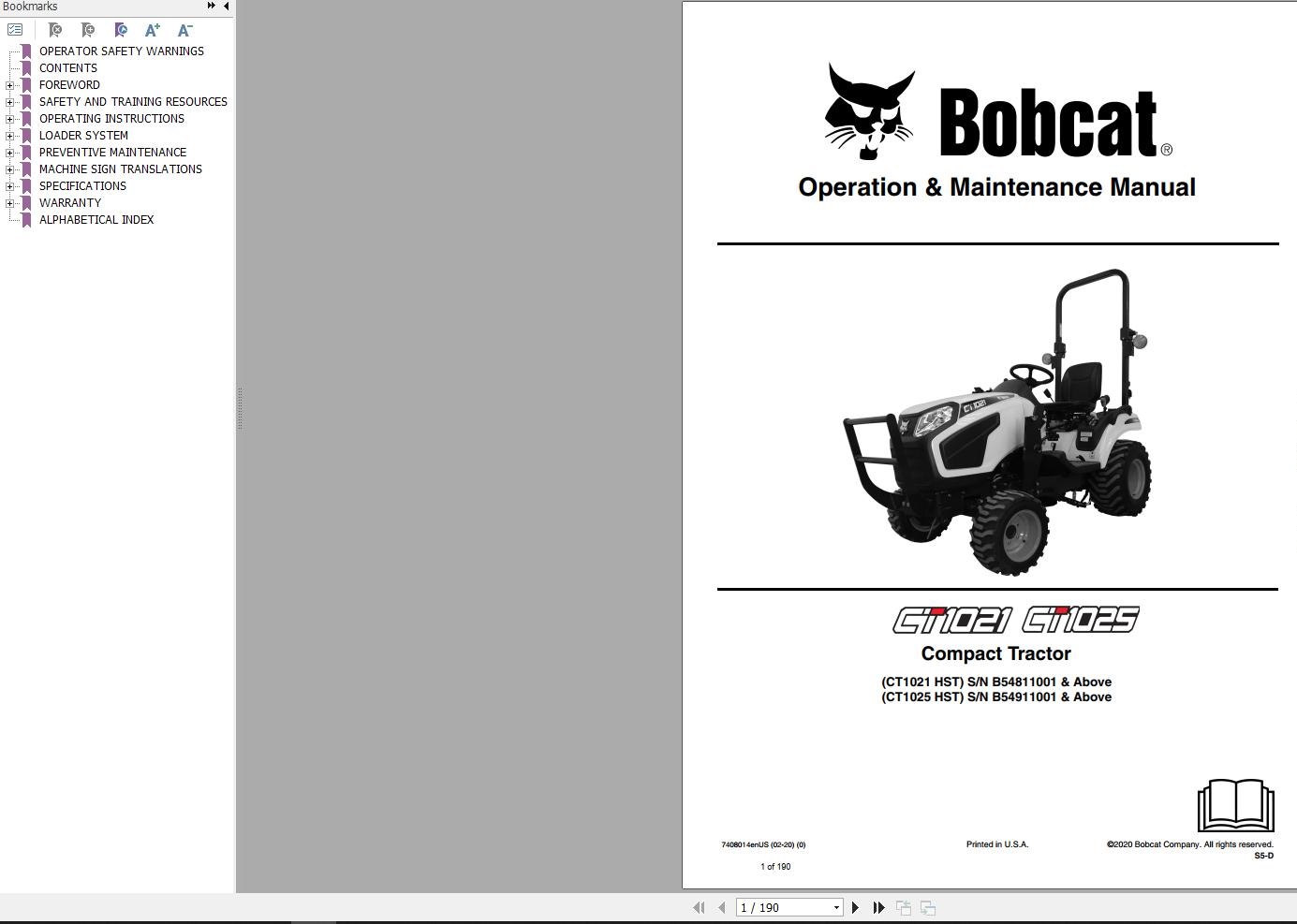1297x924 pixels.
Task: Go to SAFETY AND TRAINING RESOURCES section
Action: click(x=133, y=102)
